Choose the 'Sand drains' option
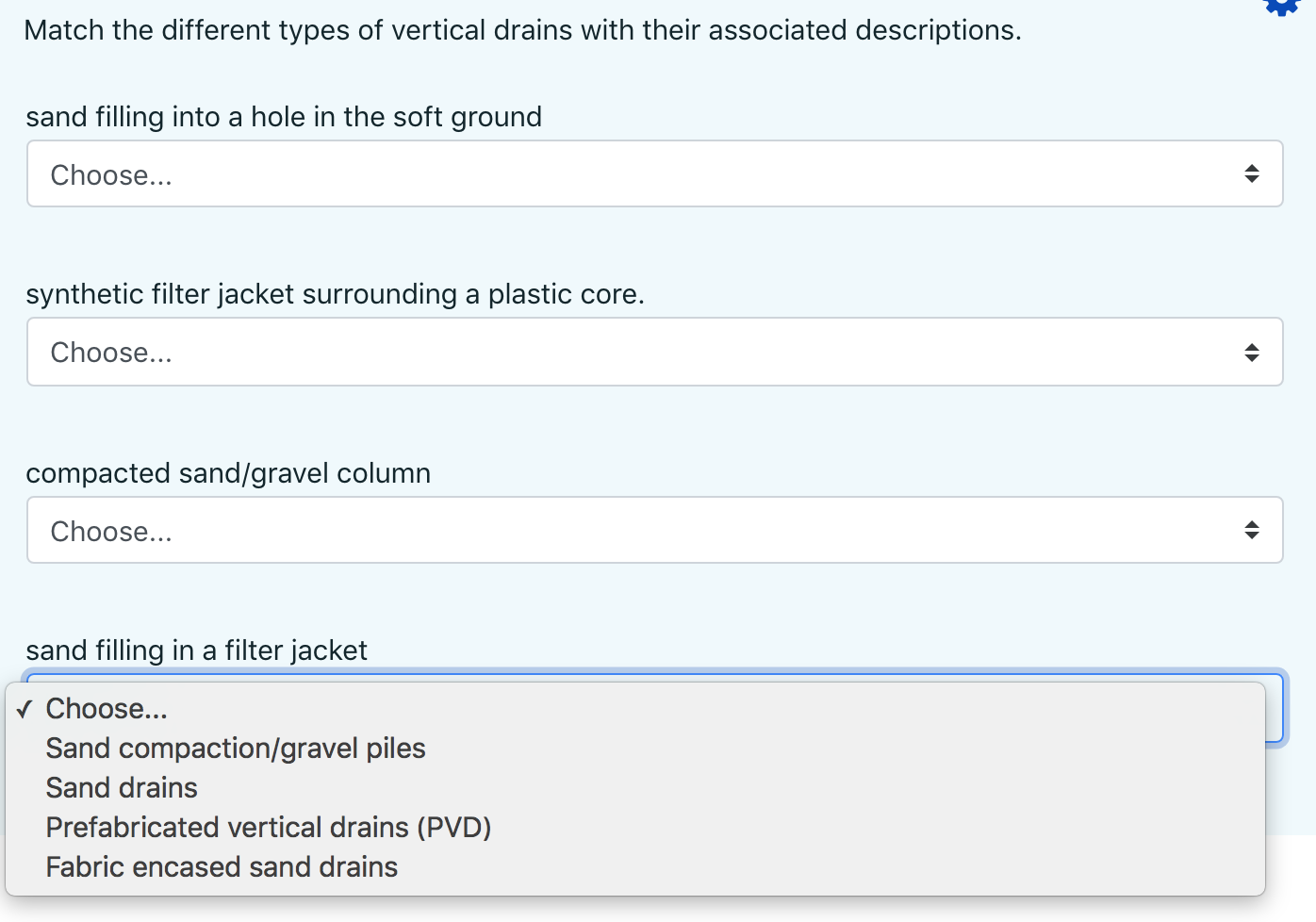The width and height of the screenshot is (1316, 922). click(122, 788)
